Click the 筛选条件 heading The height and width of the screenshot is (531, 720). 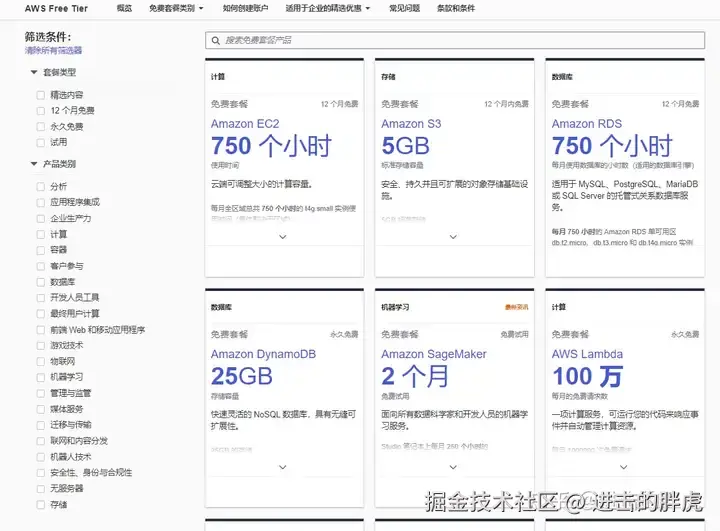48,37
